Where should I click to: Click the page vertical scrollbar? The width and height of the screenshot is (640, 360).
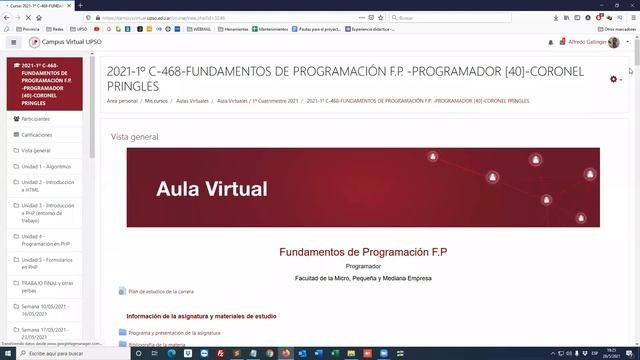coord(637,51)
